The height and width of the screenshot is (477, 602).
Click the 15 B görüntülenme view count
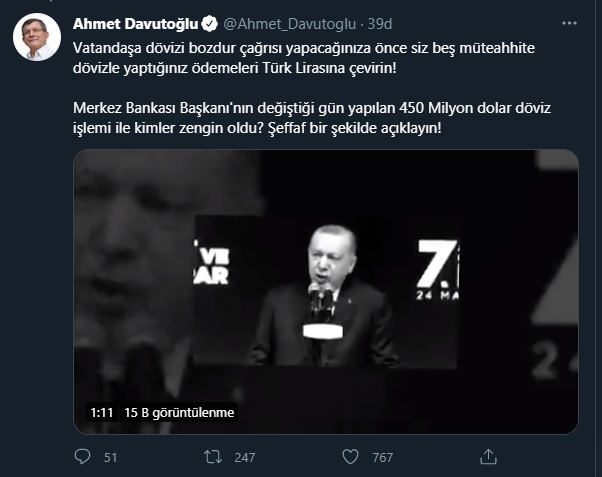pos(179,412)
